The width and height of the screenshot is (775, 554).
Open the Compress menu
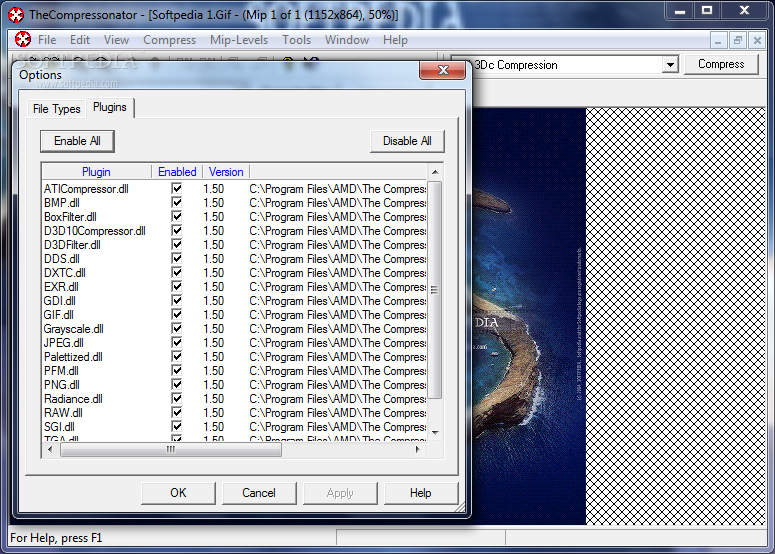pyautogui.click(x=169, y=40)
